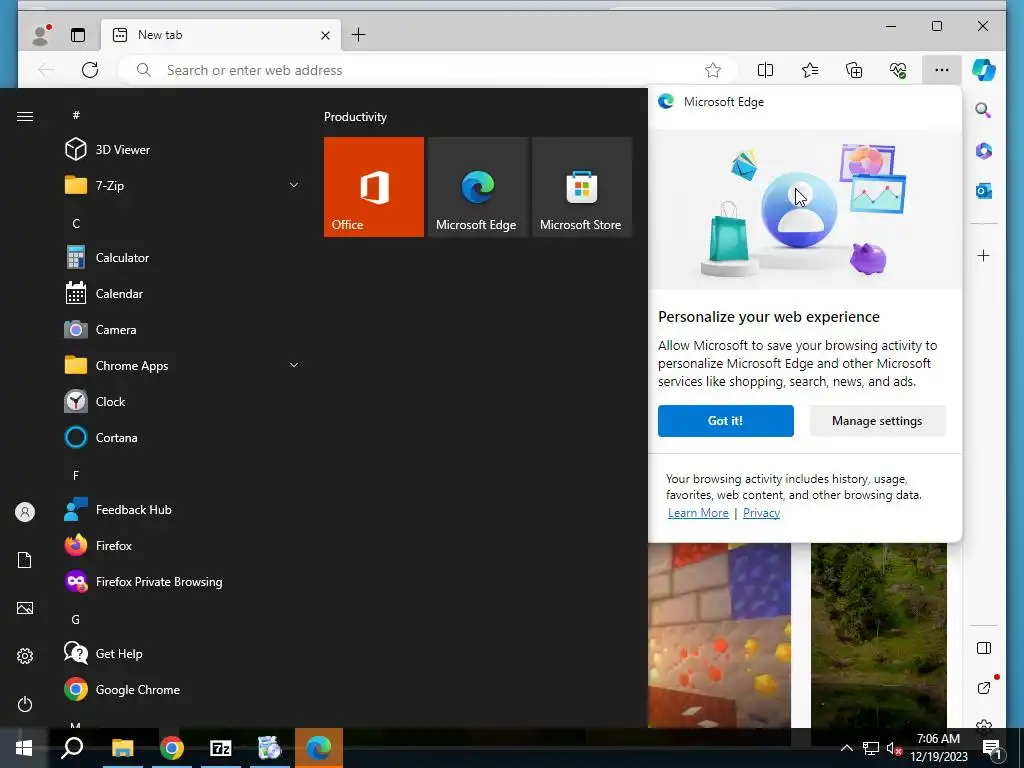Launch Firefox from the Start menu

tap(183, 545)
